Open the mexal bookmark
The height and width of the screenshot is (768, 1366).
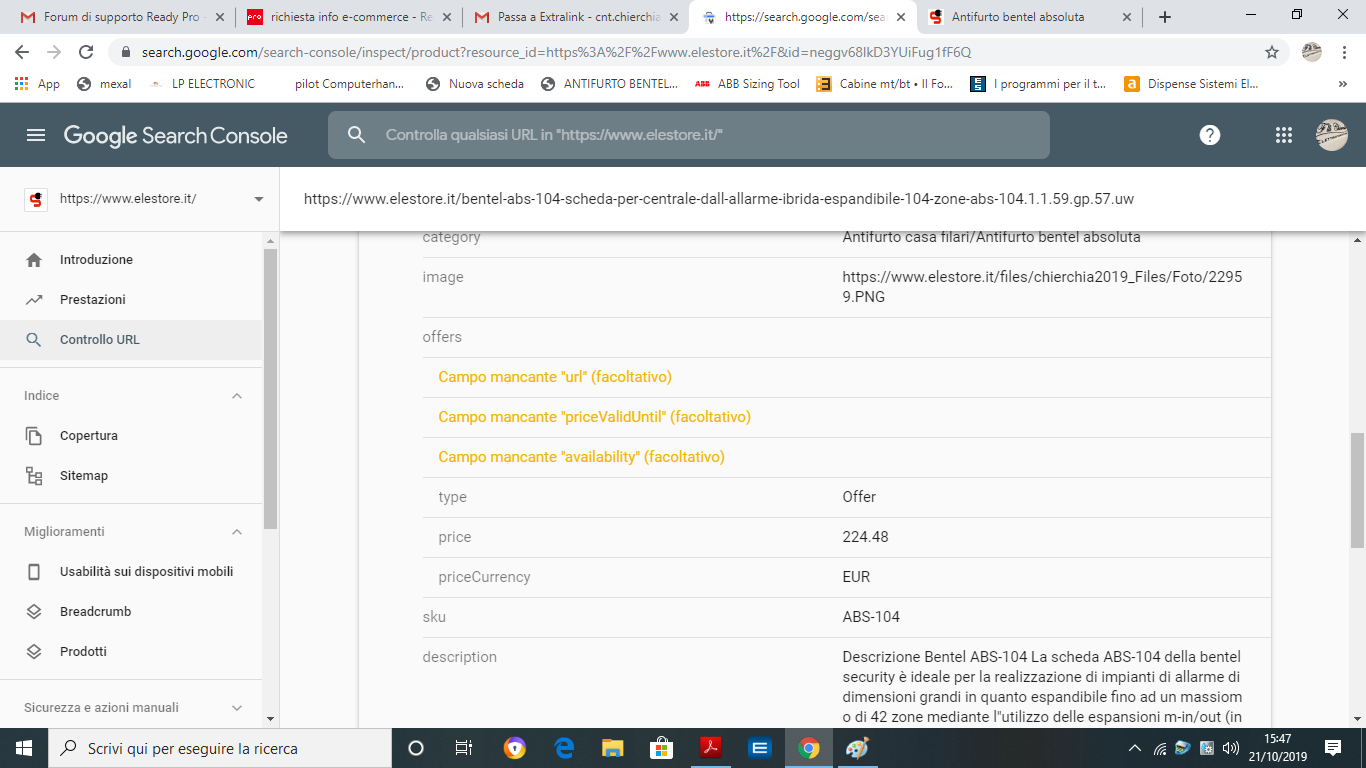(x=104, y=84)
